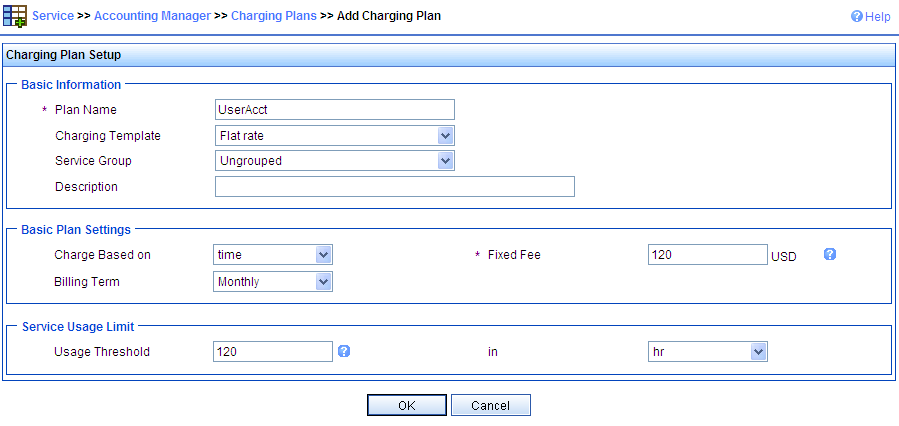Click the charging plan grid icon
Viewport: 899px width, 426px height.
(15, 16)
